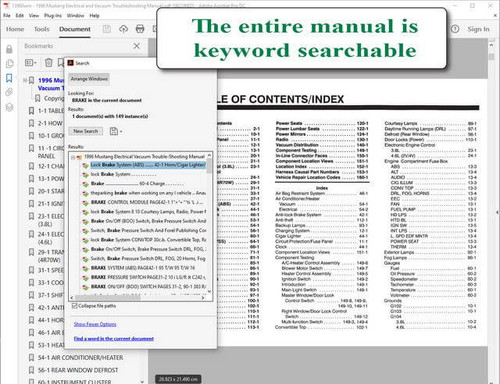Open bookmark '56-1 REAR WINDOW DEFROST'
Screen dimensions: 500x384
tap(78, 370)
